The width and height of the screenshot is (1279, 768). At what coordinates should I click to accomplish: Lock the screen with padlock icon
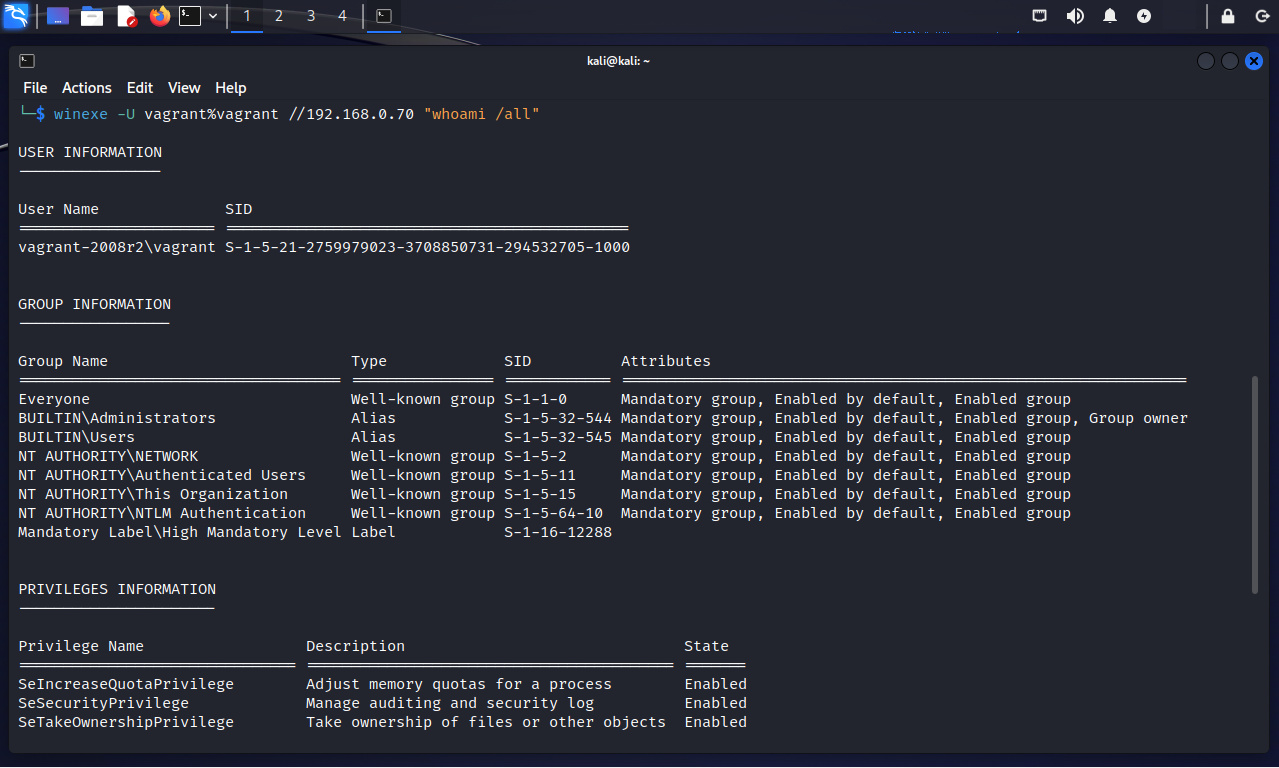click(1228, 16)
